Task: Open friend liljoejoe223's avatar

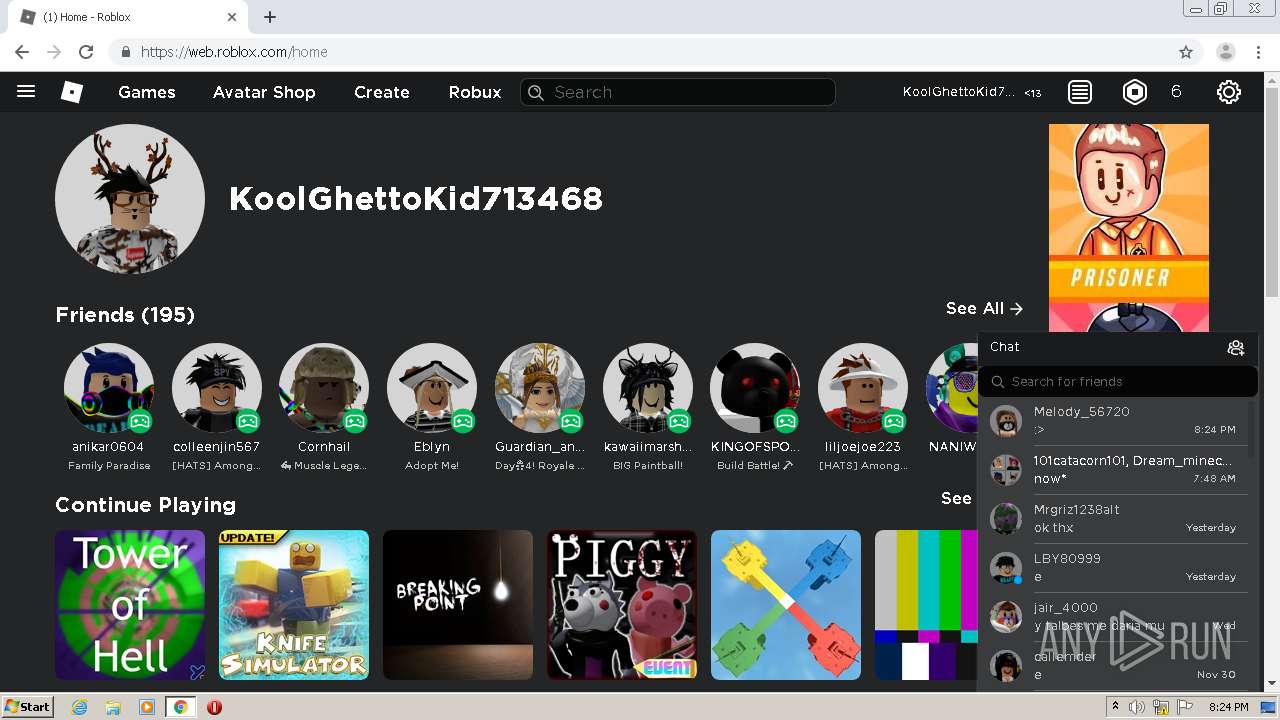Action: [x=863, y=388]
